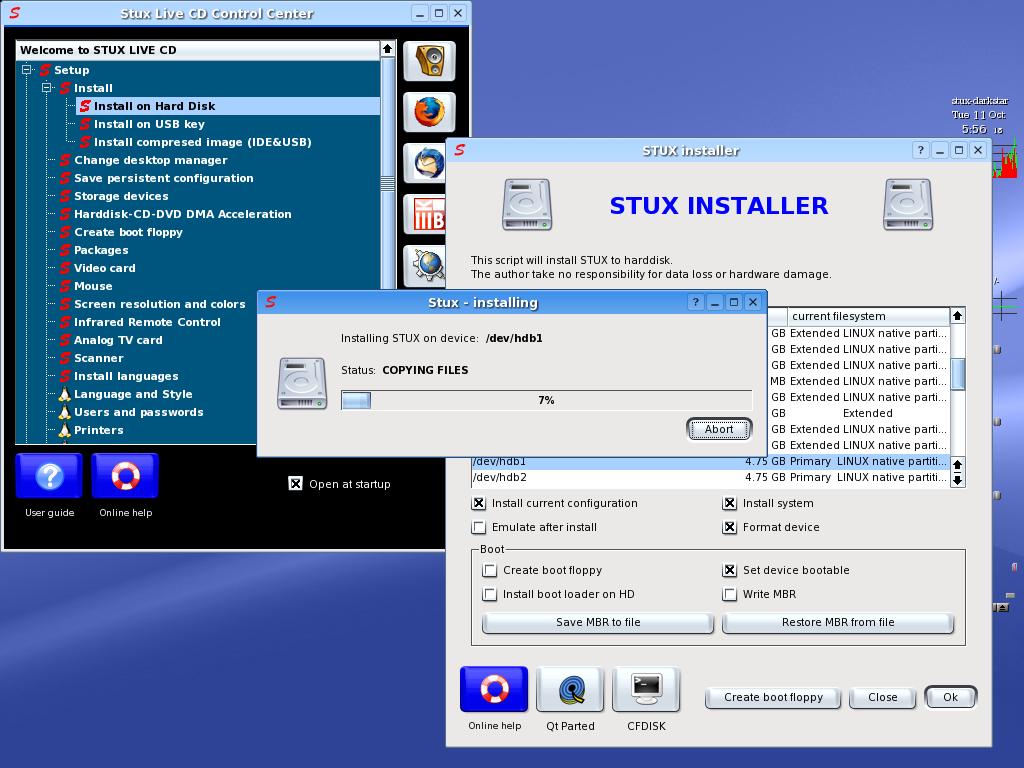Click partition list scroll down arrow

tap(957, 481)
